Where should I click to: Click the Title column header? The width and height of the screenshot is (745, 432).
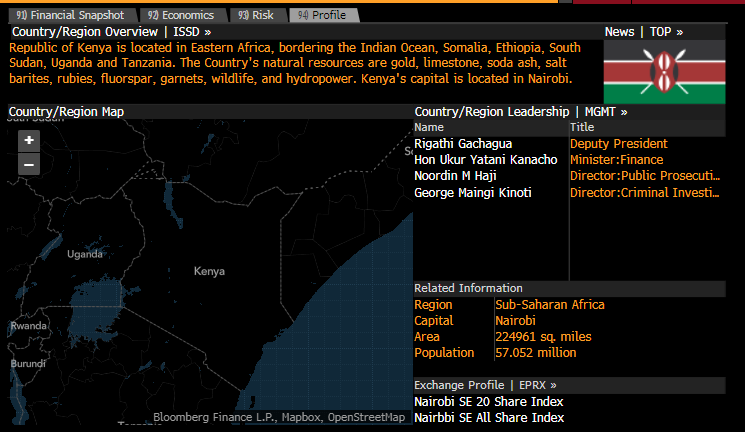pos(582,127)
